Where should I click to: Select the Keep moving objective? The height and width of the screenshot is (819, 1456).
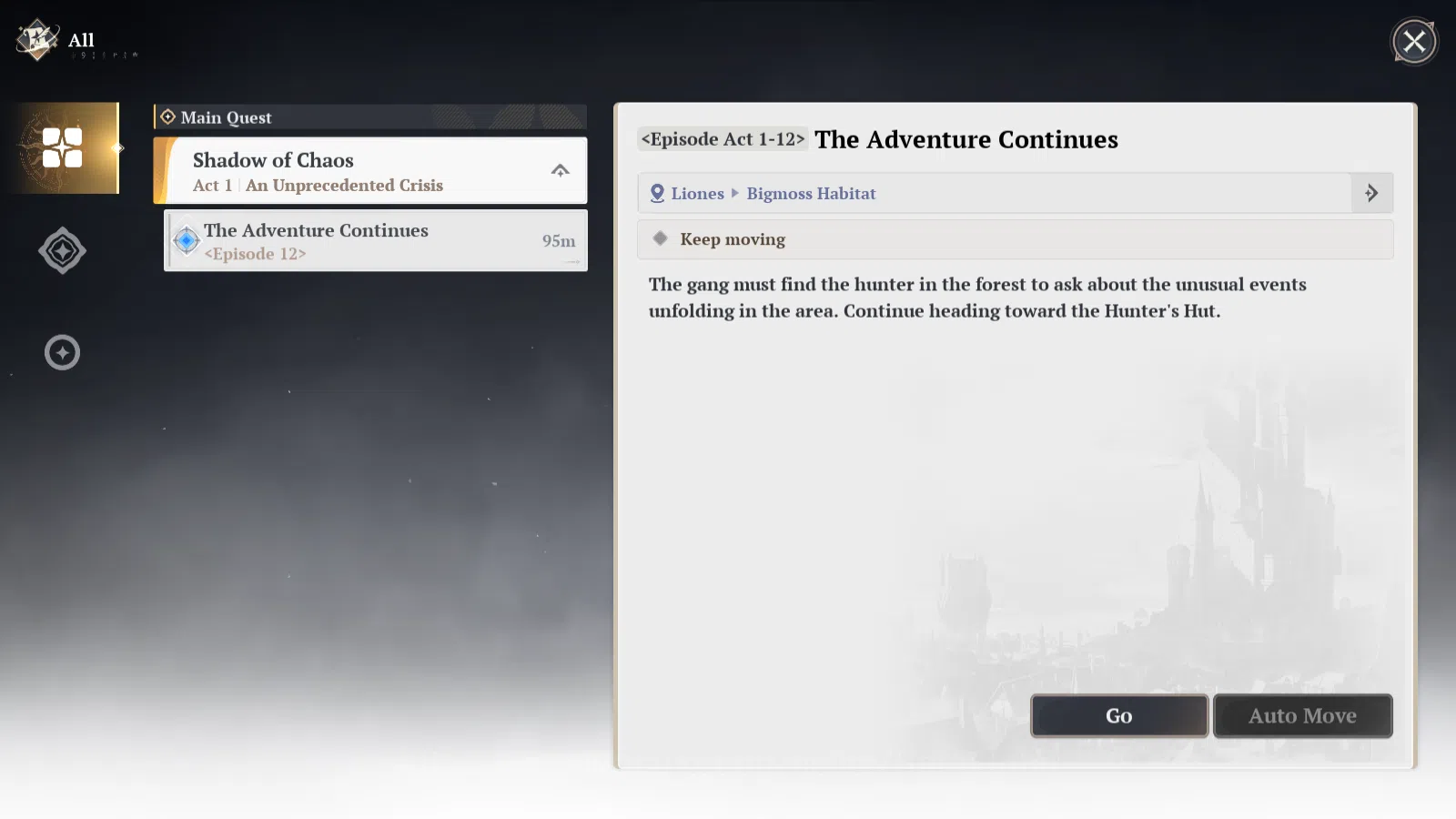click(1016, 239)
